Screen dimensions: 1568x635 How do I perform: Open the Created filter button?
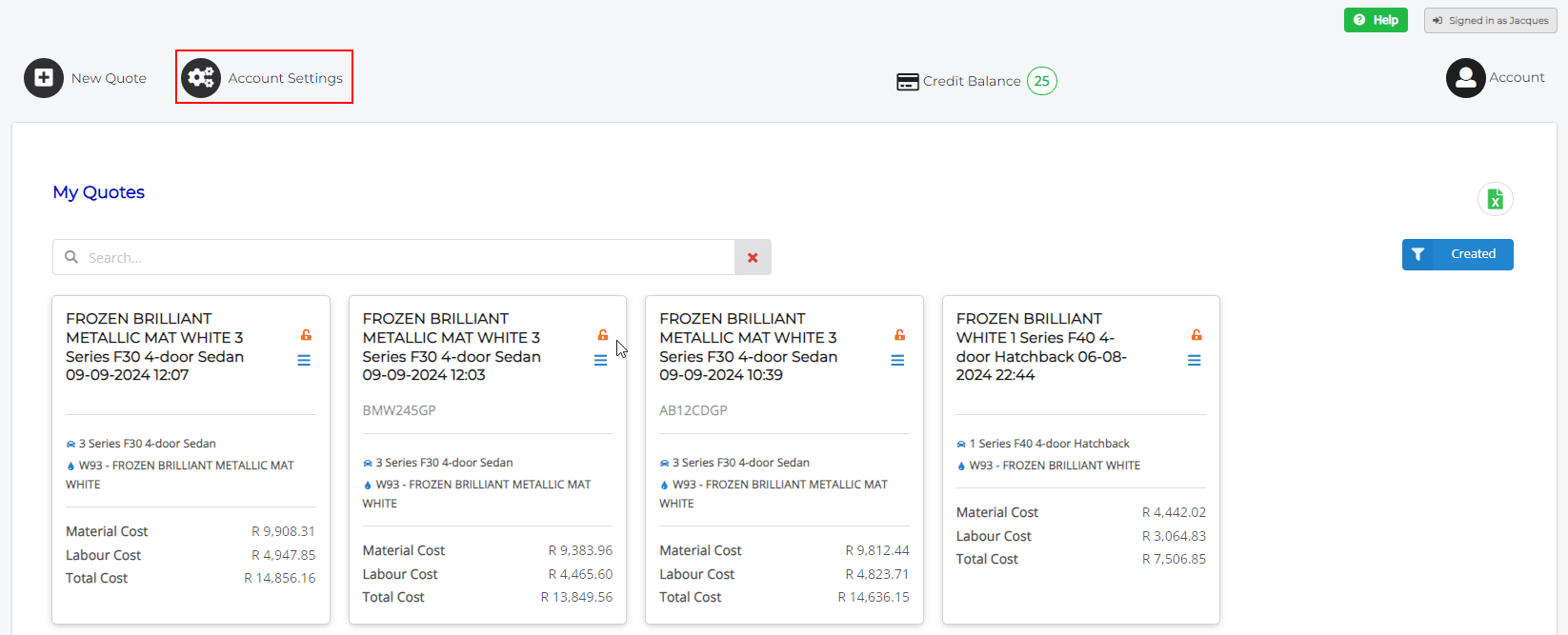(1457, 254)
